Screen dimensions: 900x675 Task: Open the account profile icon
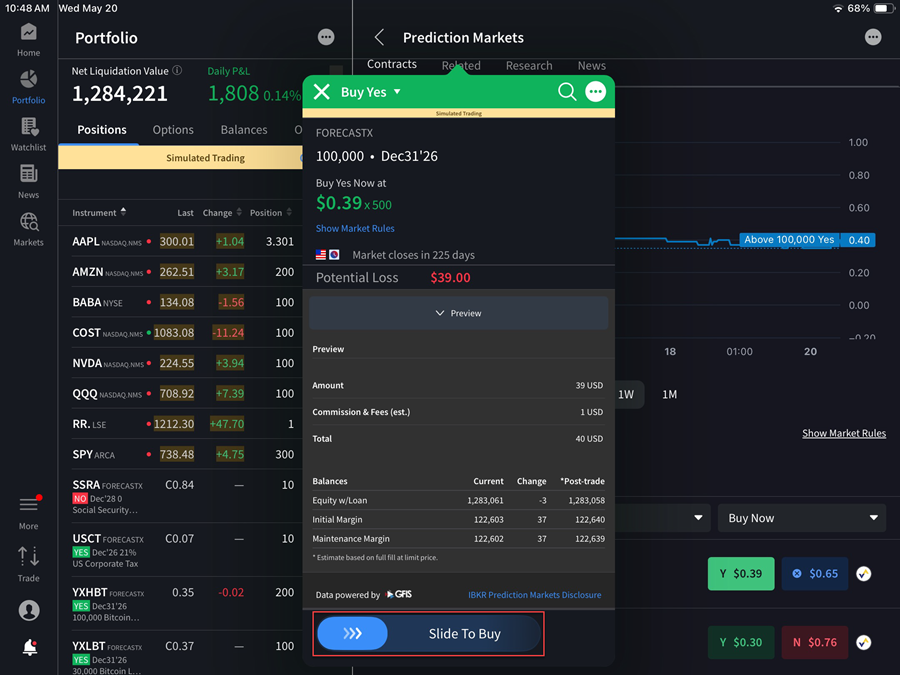(x=29, y=610)
